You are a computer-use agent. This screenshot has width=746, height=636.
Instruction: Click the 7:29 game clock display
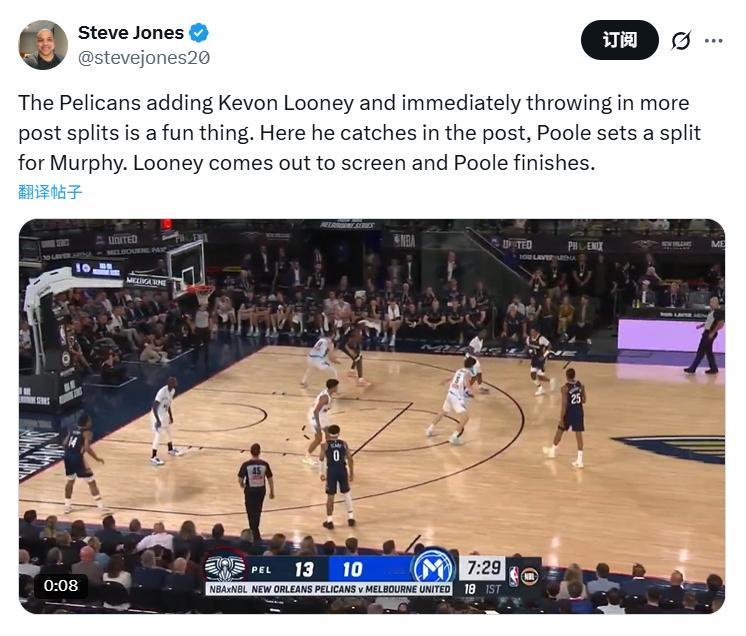click(483, 568)
